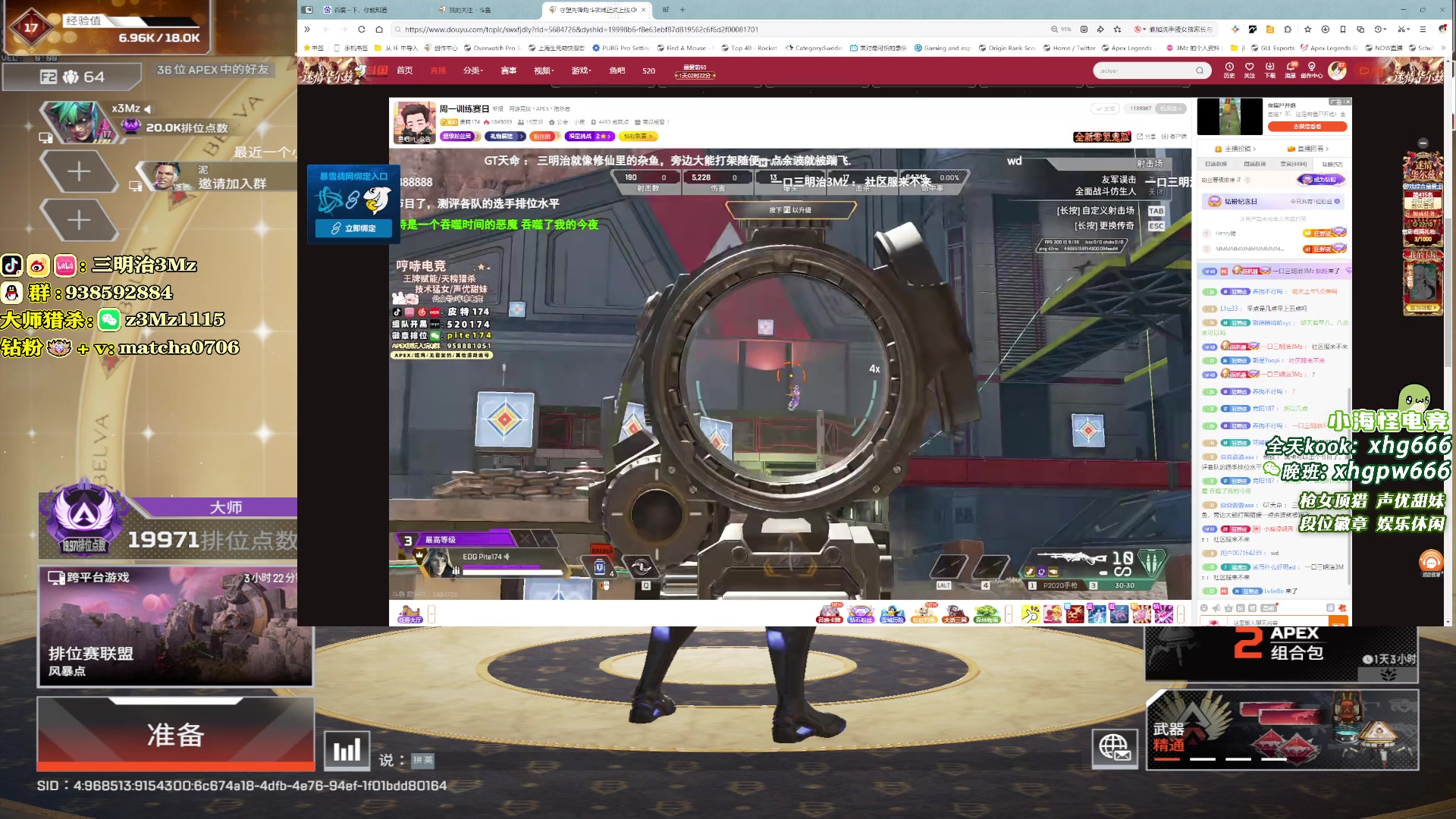Image resolution: width=1456 pixels, height=819 pixels.
Task: Switch to 贵宾(4494) tab in ranking panel
Action: tap(1294, 164)
